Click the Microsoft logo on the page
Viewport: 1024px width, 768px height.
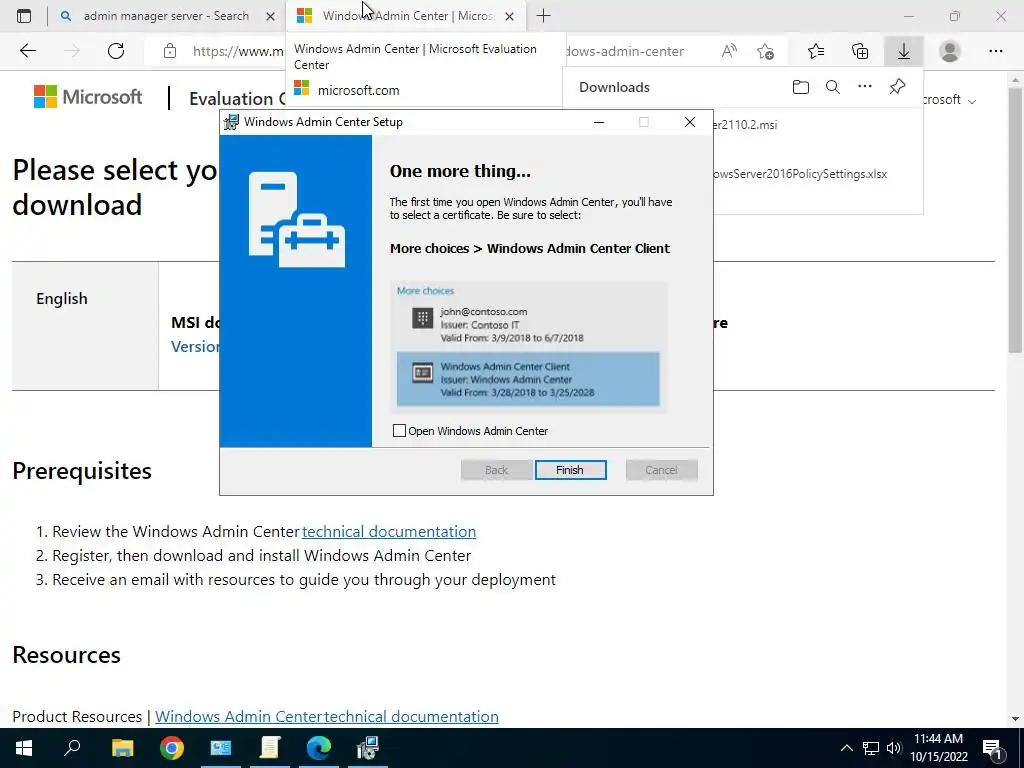coord(88,97)
